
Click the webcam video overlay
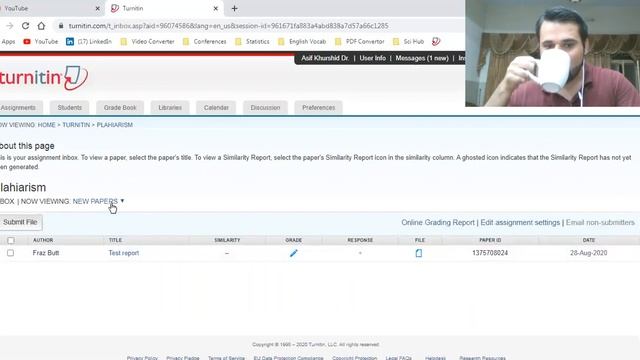(553, 53)
